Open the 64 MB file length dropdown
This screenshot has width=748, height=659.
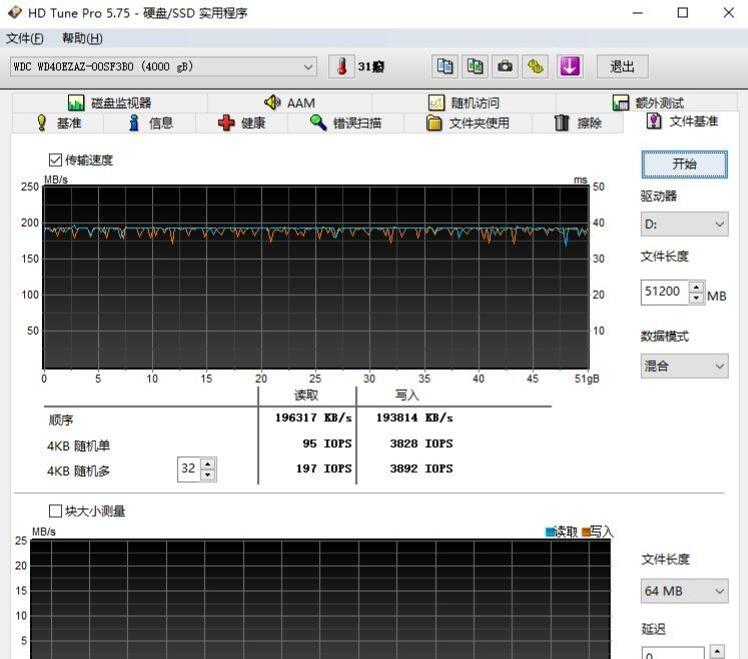pos(684,591)
